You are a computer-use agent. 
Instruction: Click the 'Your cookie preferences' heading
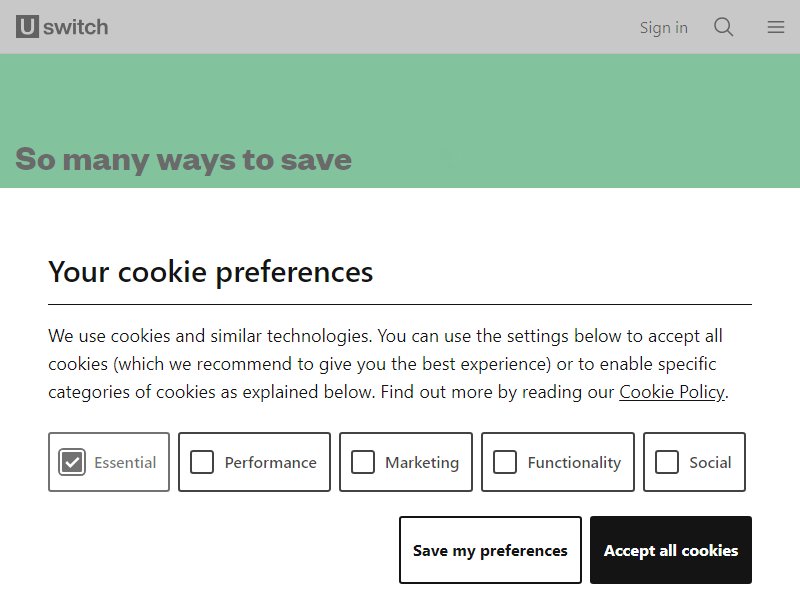211,271
